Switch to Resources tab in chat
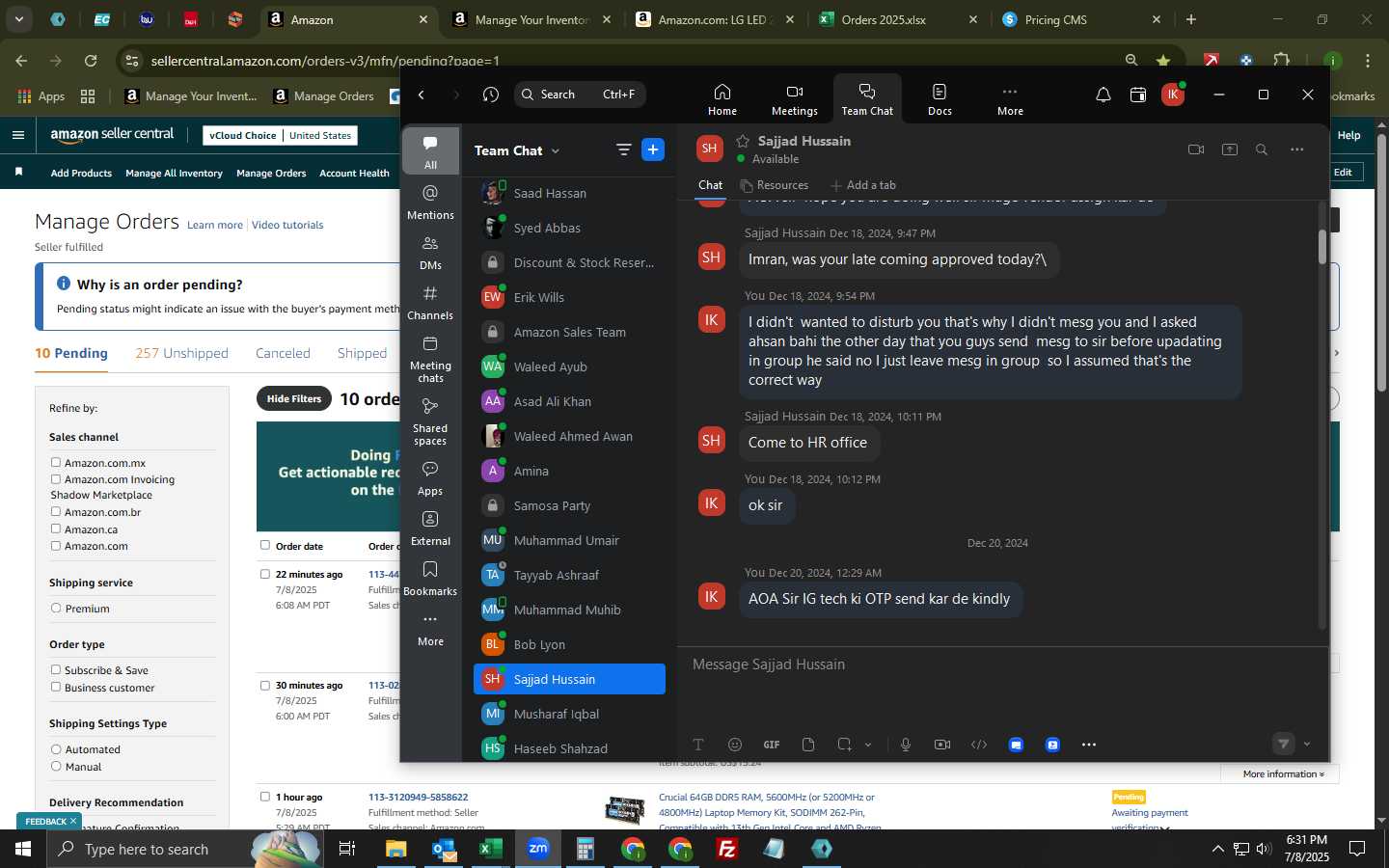This screenshot has width=1389, height=868. [774, 185]
